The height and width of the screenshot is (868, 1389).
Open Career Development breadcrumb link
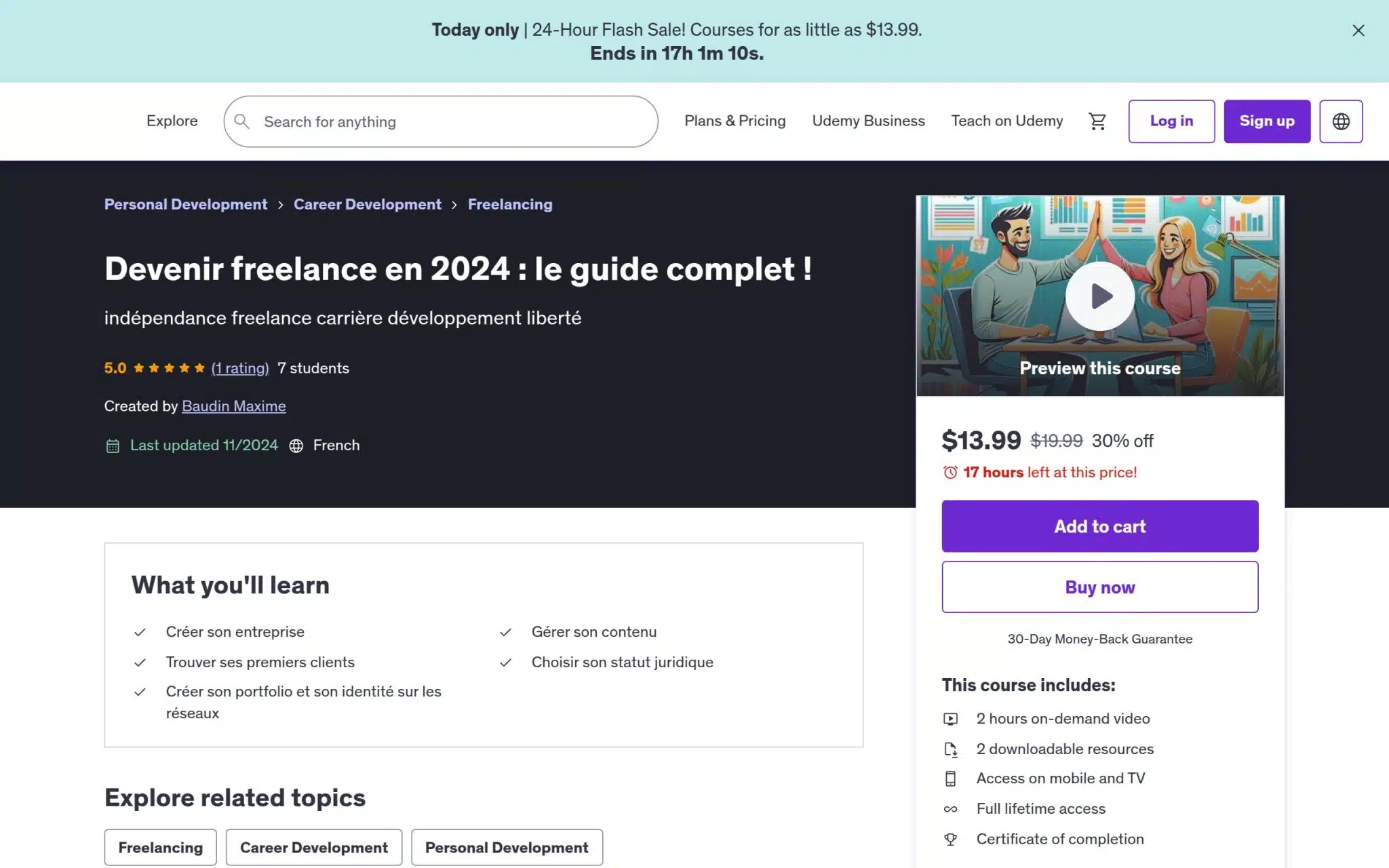(x=367, y=204)
